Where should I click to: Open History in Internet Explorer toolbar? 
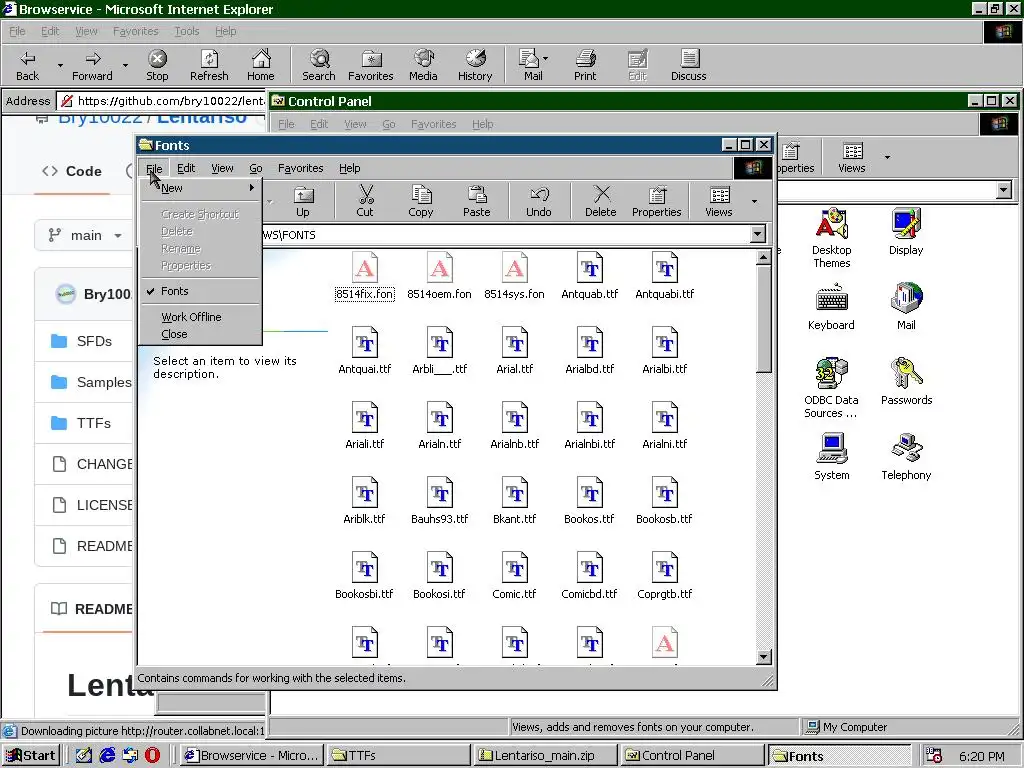(475, 65)
